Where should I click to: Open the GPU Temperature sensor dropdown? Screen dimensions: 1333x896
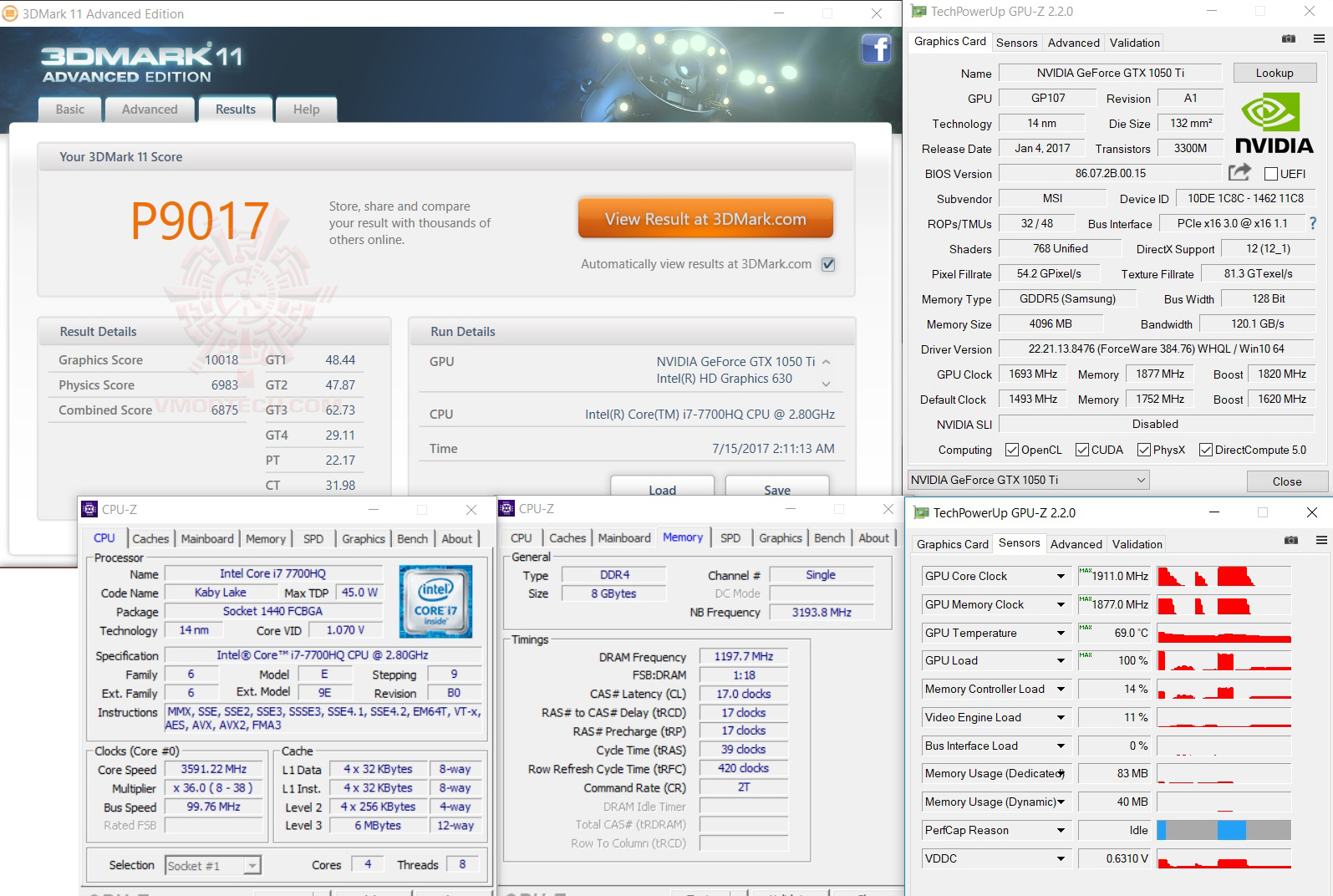point(1061,634)
